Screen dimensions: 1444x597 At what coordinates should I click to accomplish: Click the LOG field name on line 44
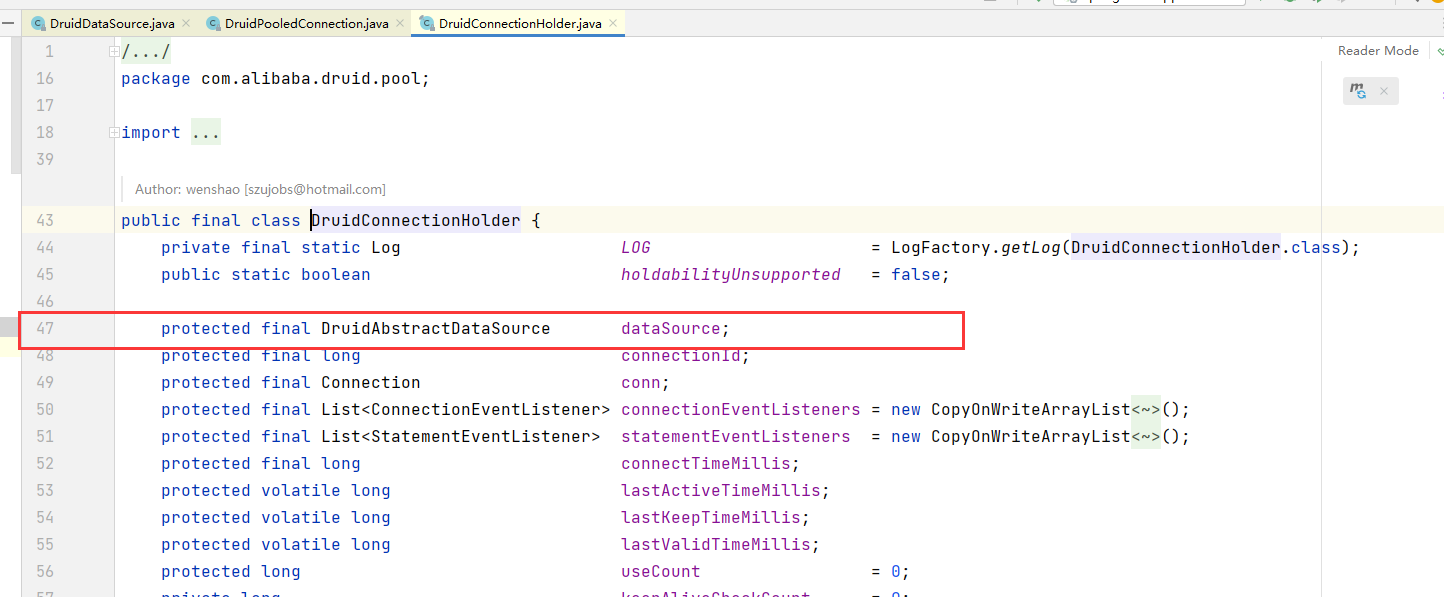tap(636, 248)
